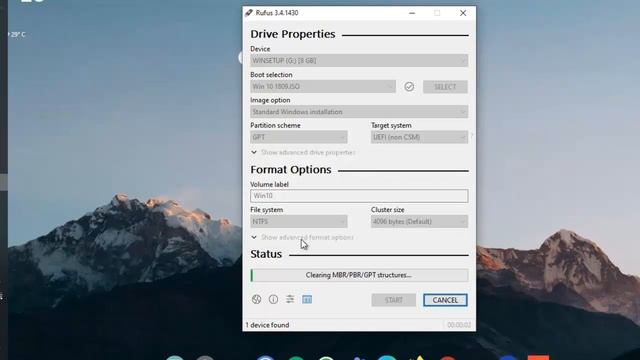This screenshot has height=360, width=640.
Task: Click the SELECT button for boot image
Action: click(445, 87)
